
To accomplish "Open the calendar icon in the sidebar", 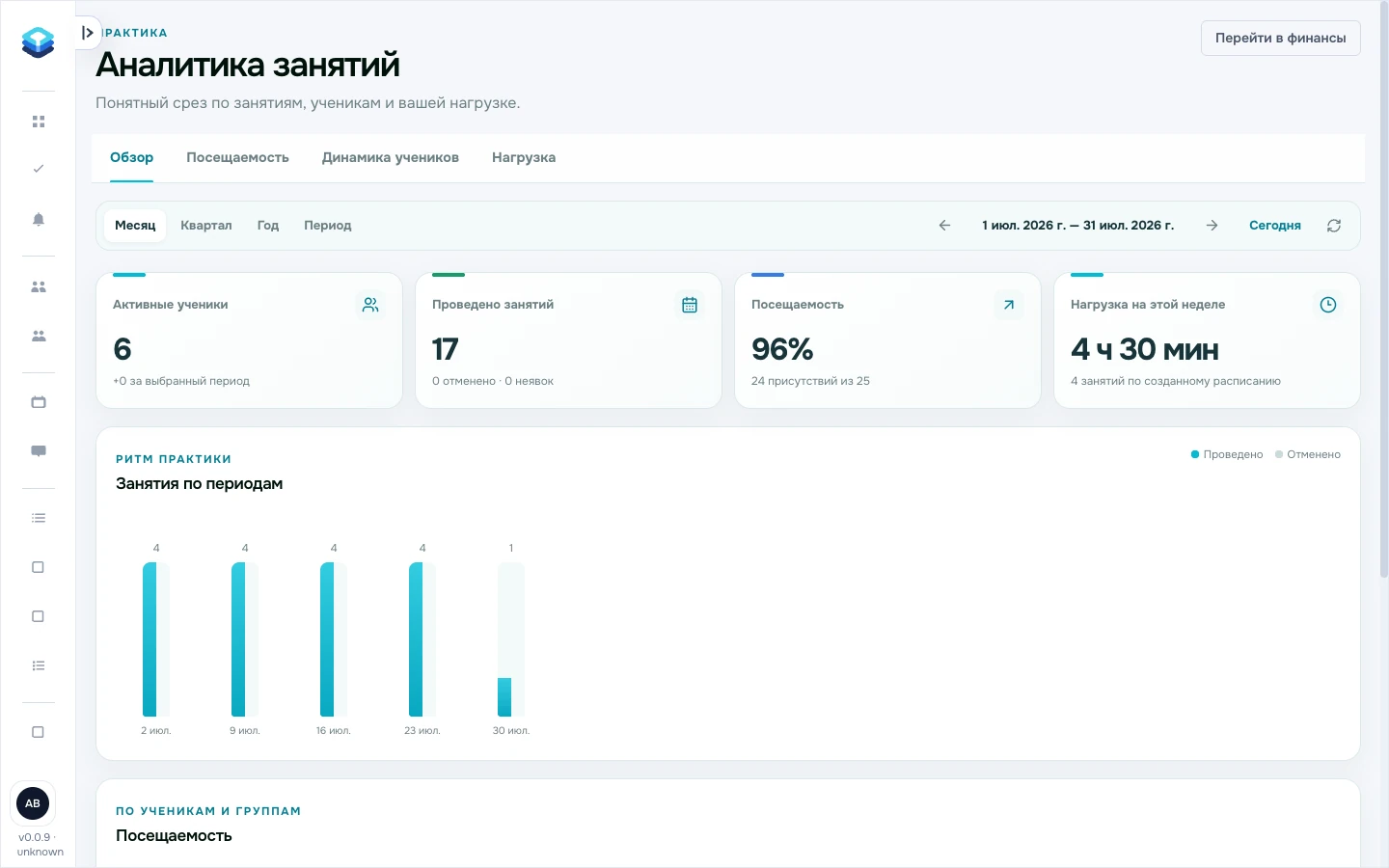I will (39, 402).
